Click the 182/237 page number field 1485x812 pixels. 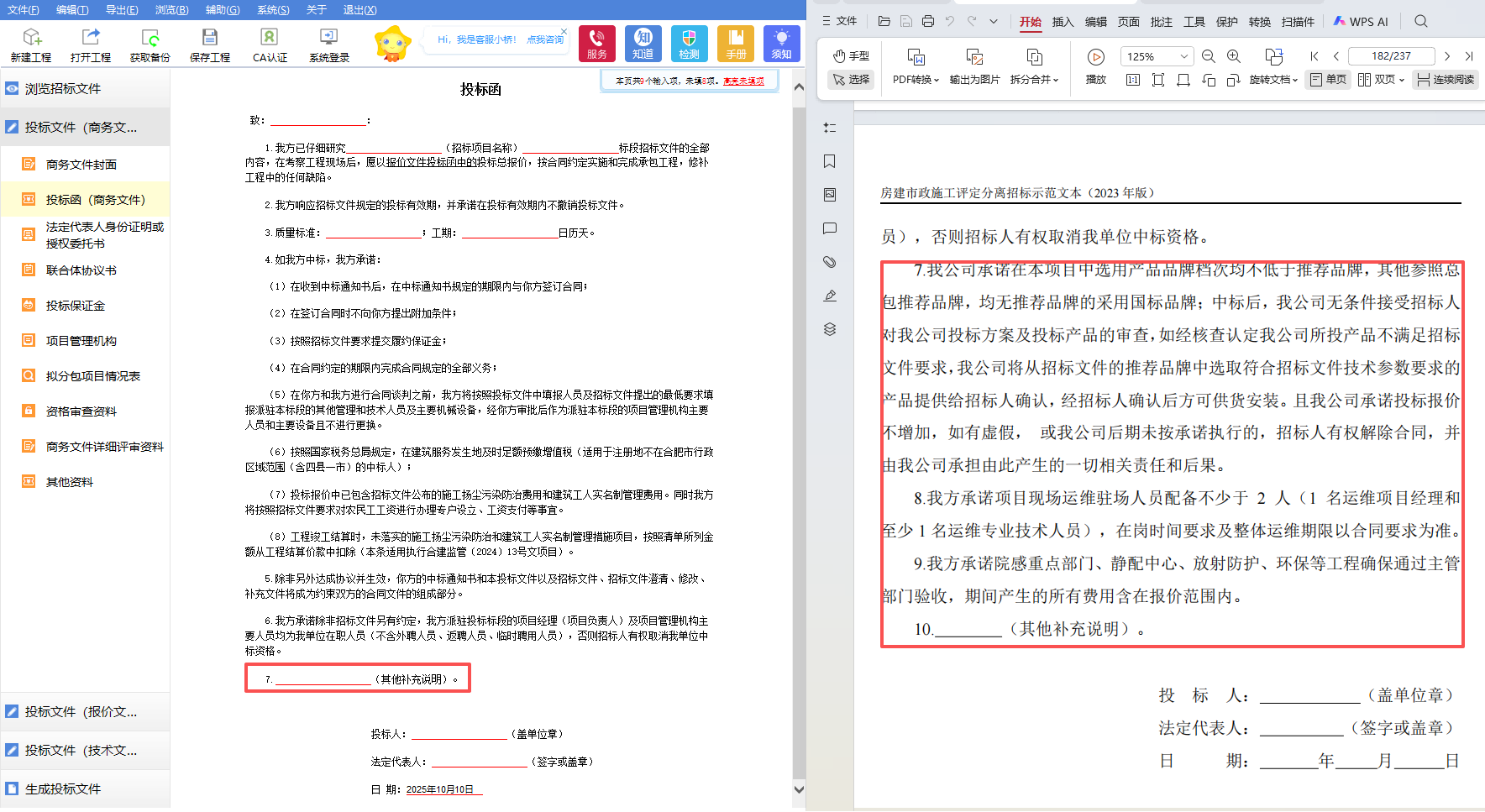1391,56
